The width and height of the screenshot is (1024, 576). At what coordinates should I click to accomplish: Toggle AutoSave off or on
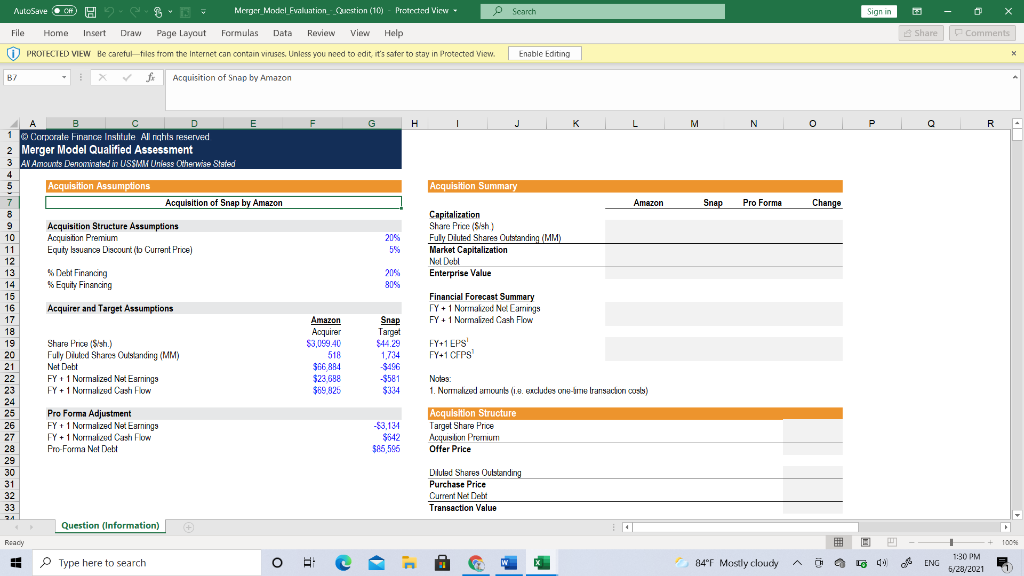point(63,11)
